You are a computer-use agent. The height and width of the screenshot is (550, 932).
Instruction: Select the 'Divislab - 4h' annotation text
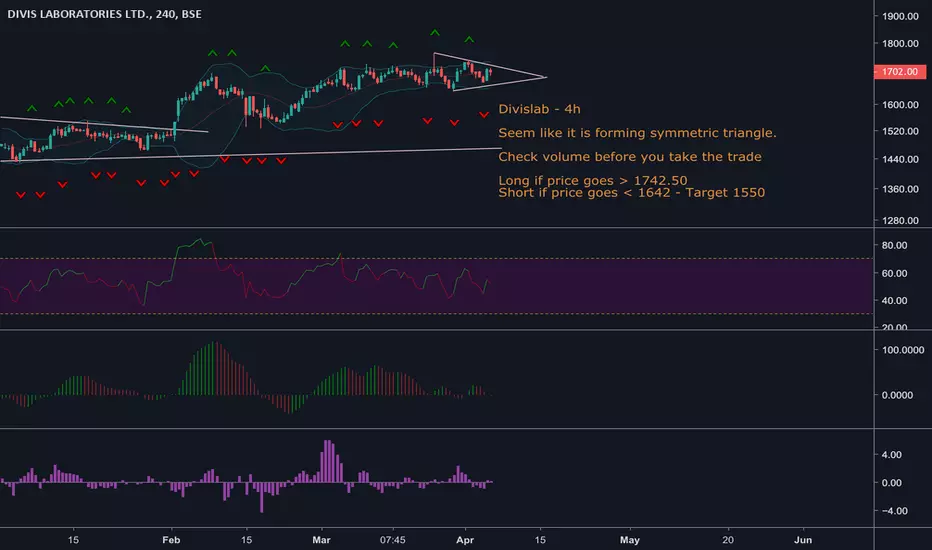539,109
